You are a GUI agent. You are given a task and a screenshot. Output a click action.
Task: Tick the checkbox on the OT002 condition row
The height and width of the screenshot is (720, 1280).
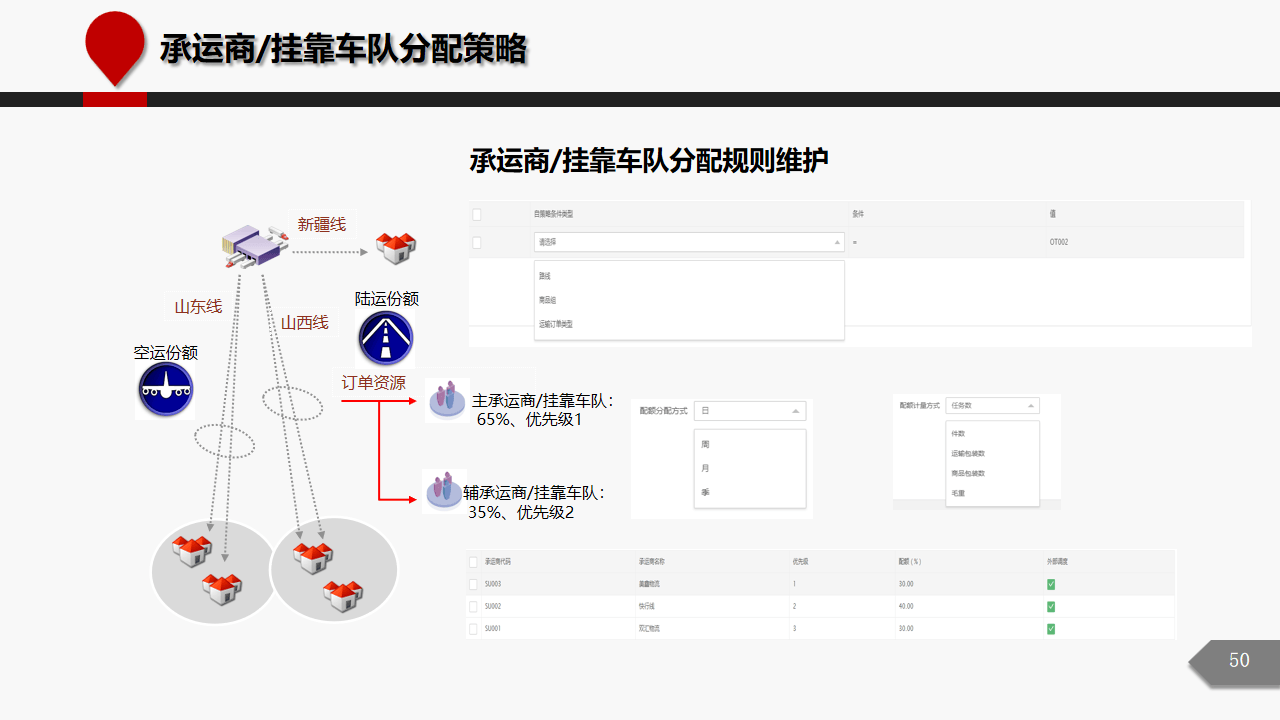point(477,242)
